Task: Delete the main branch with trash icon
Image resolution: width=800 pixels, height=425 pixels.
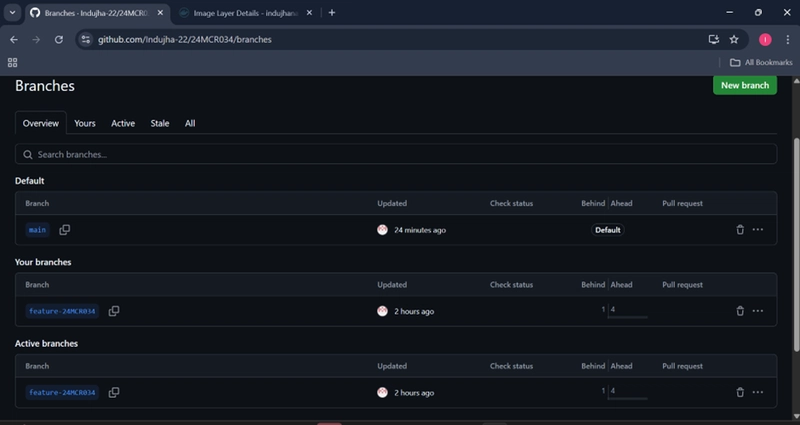Action: pyautogui.click(x=740, y=230)
